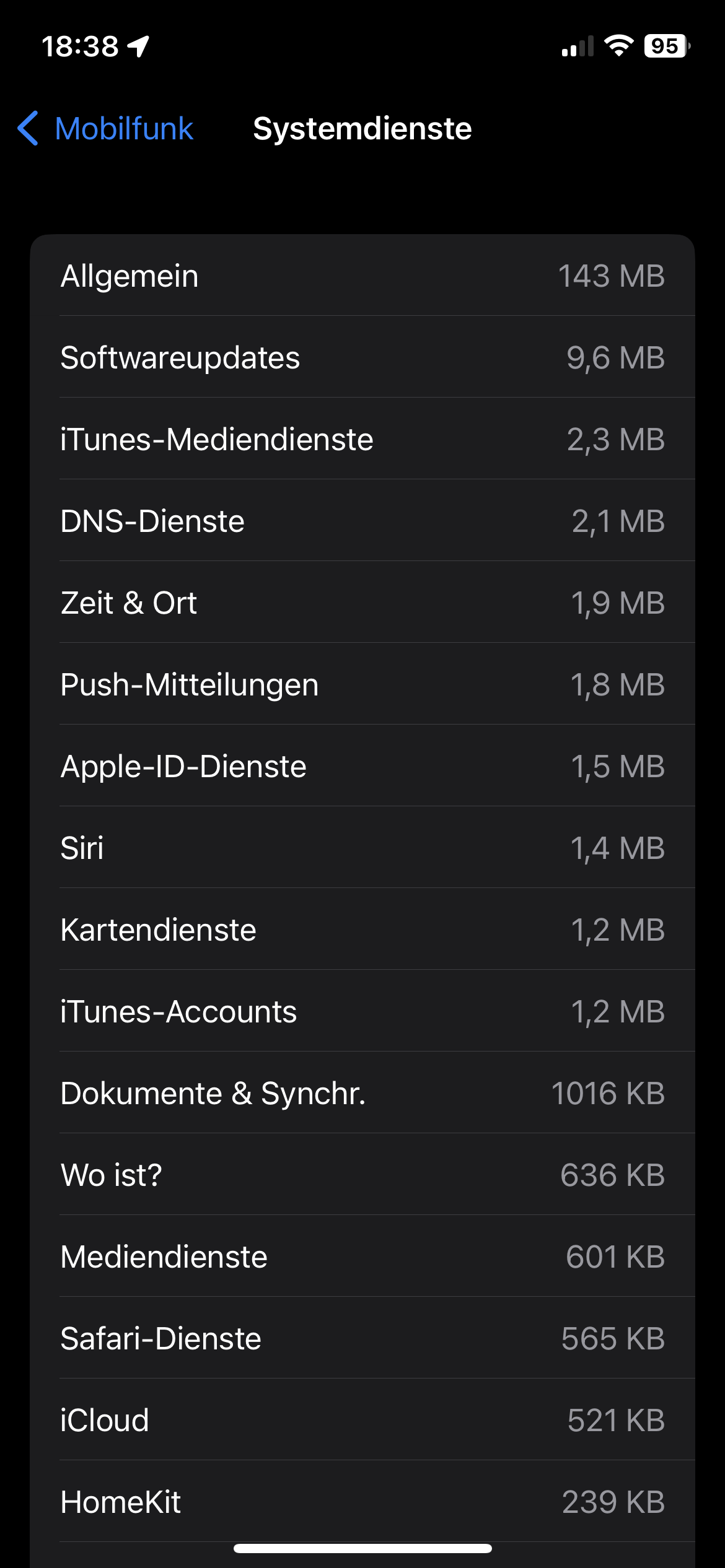The height and width of the screenshot is (1568, 725).
Task: Tap the Zeit & Ort row
Action: [x=362, y=603]
